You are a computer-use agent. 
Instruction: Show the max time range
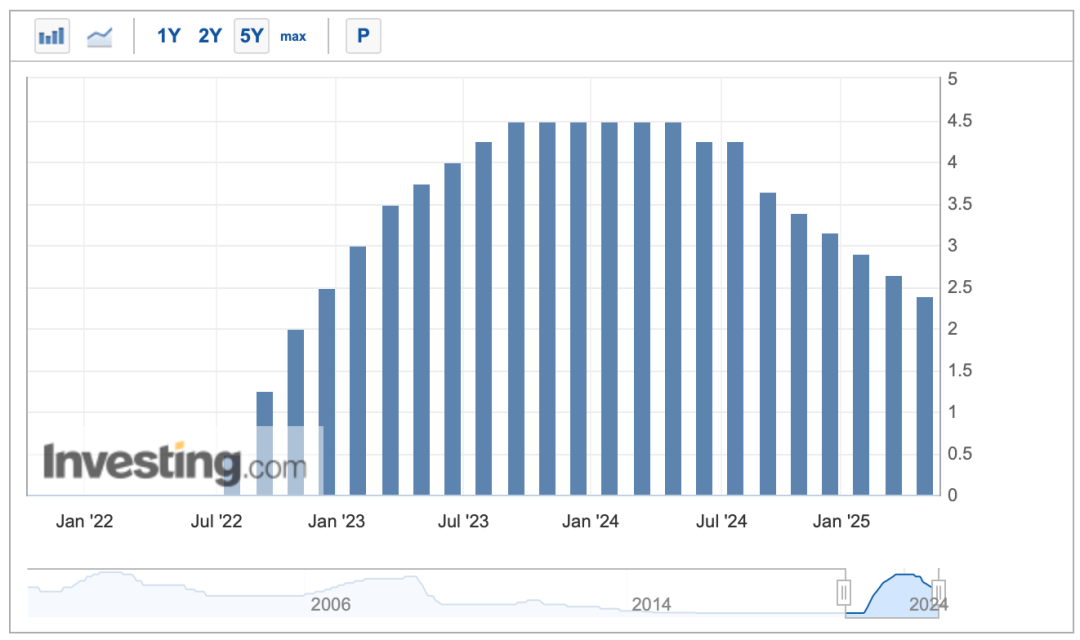[x=293, y=37]
